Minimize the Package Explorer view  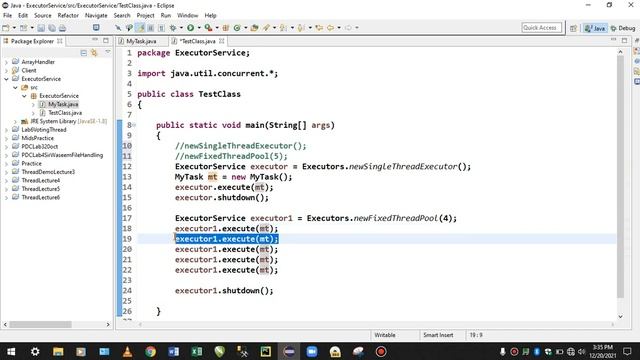pos(95,40)
